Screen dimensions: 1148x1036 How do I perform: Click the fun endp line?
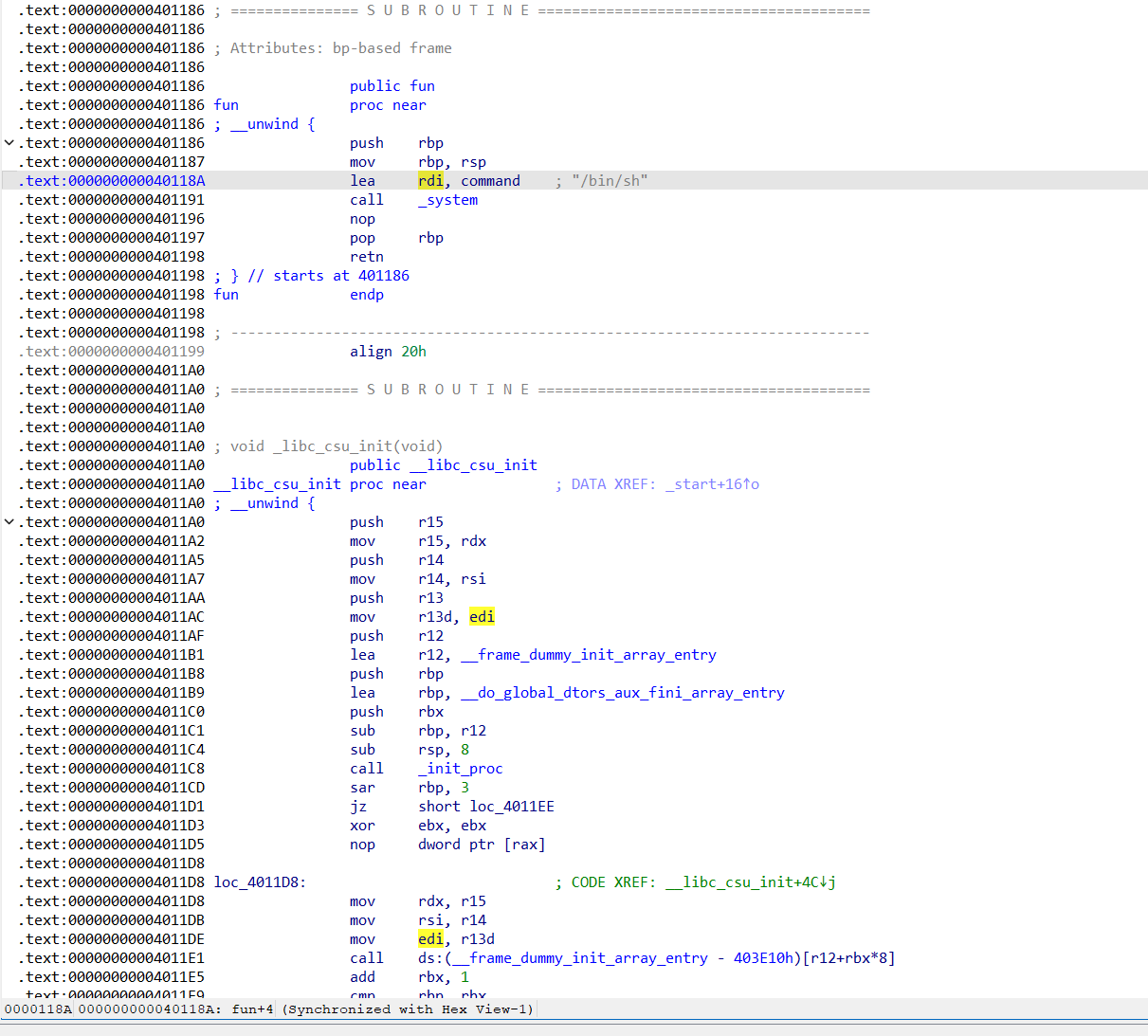[x=299, y=295]
